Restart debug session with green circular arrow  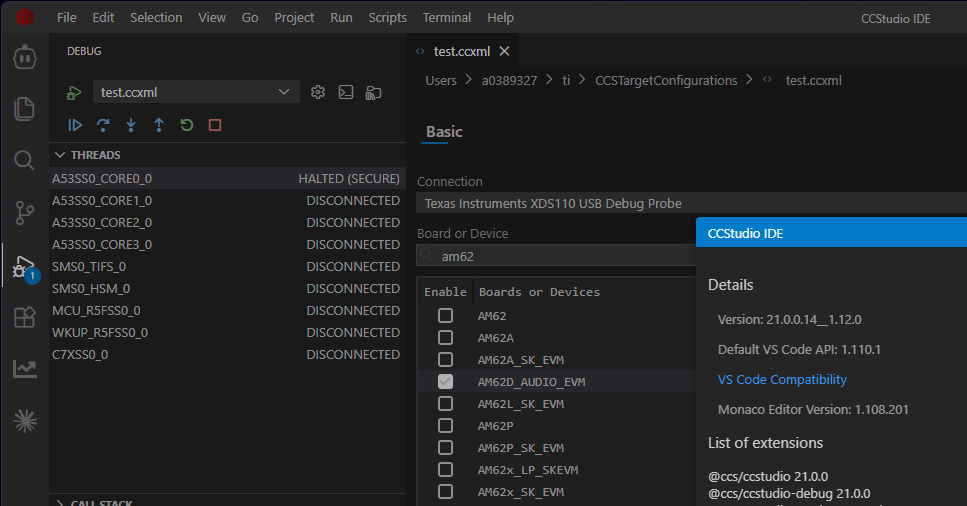(187, 125)
